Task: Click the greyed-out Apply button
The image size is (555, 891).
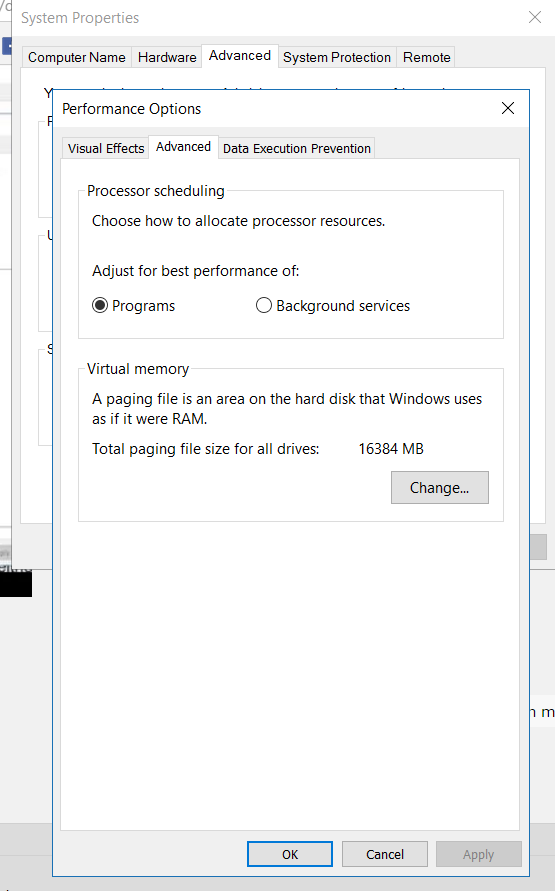Action: coord(478,854)
